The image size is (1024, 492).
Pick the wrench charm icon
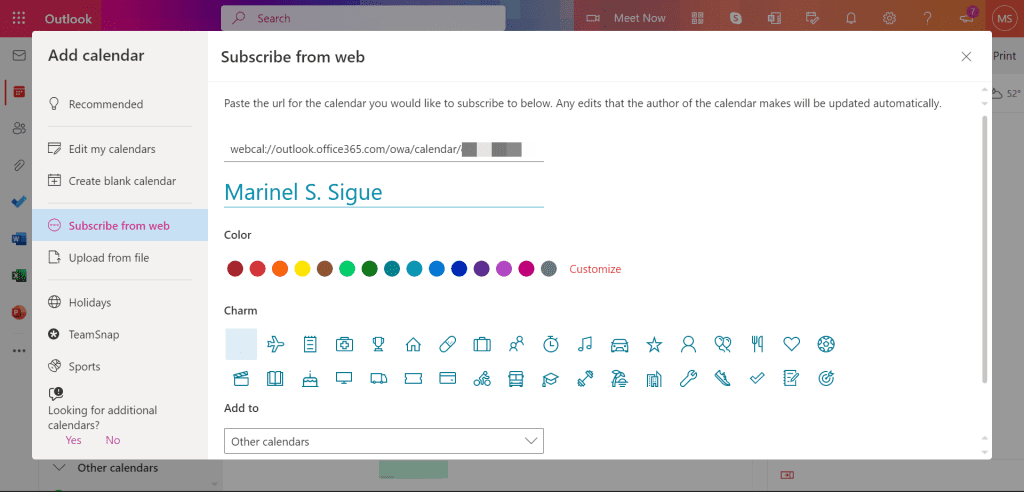point(687,378)
